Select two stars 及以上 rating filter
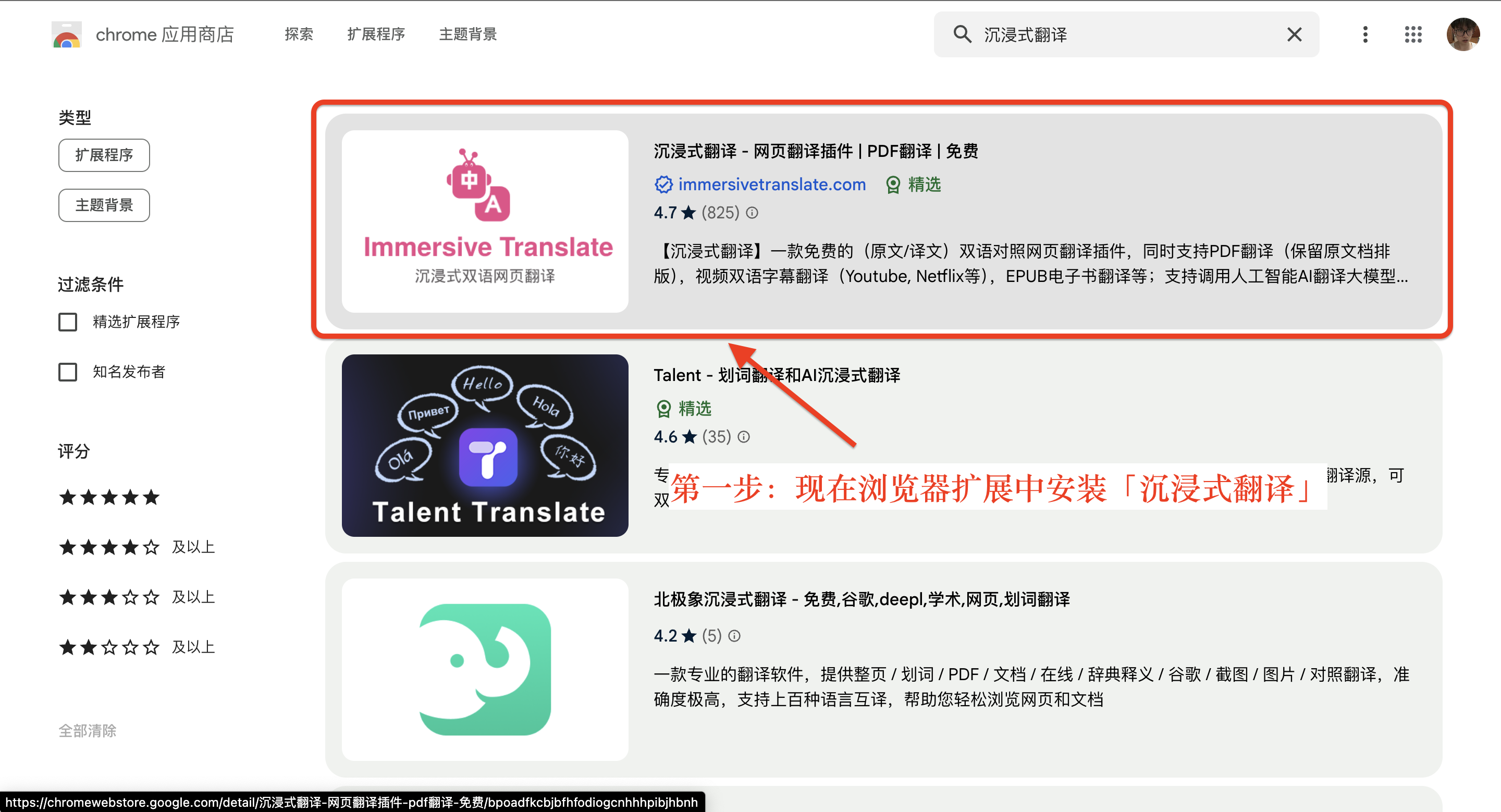This screenshot has width=1501, height=812. pos(137,647)
